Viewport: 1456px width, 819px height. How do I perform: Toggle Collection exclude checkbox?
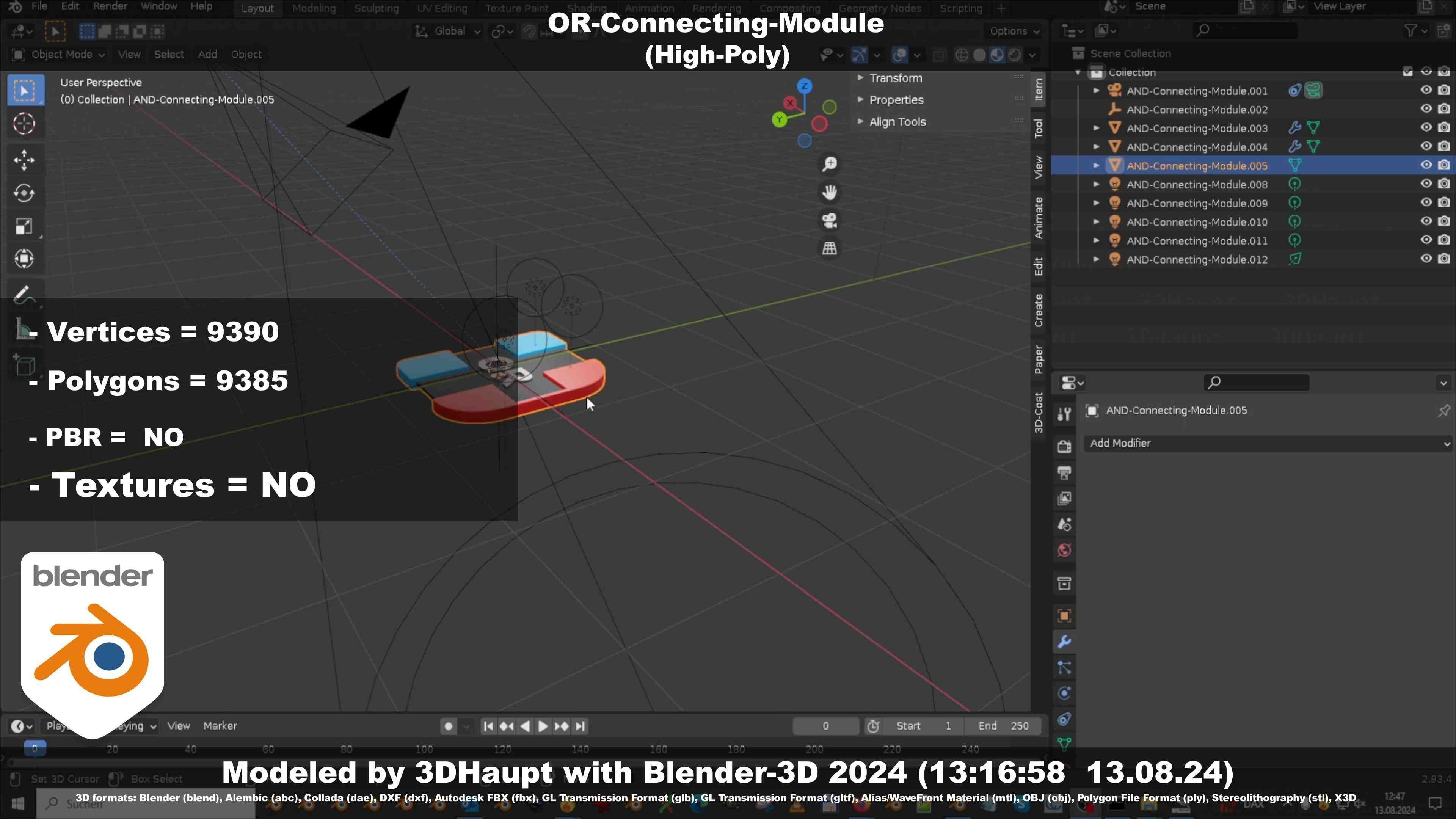1407,71
